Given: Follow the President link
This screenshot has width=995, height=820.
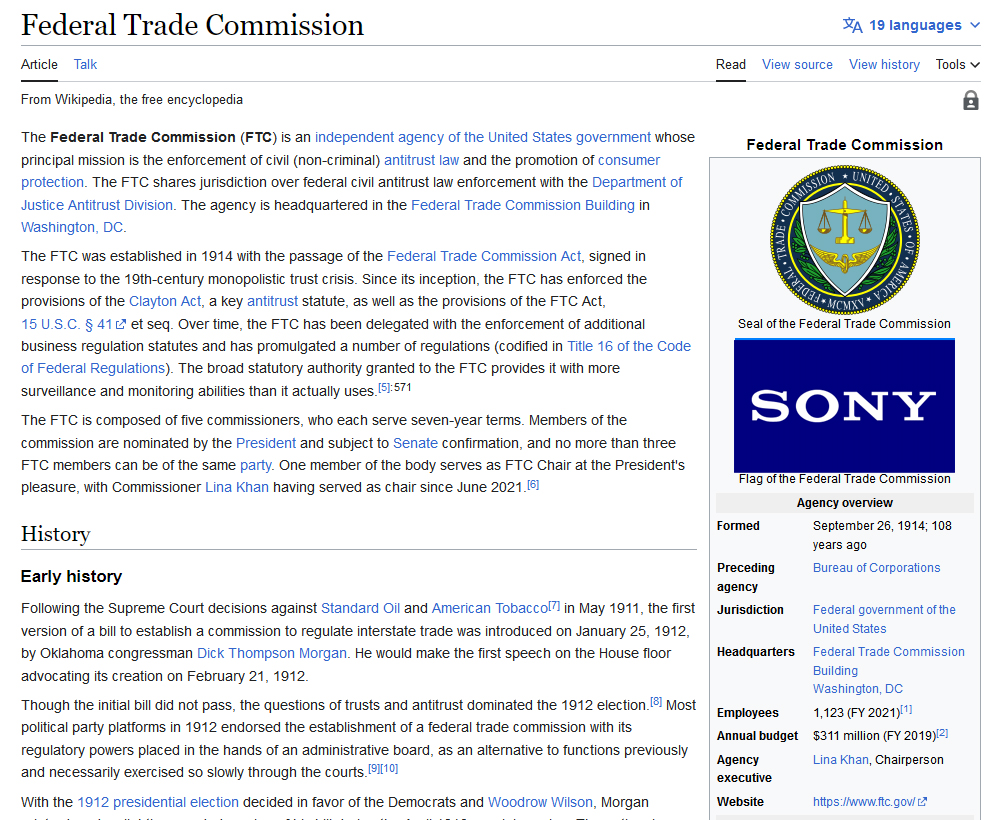Looking at the screenshot, I should point(266,443).
